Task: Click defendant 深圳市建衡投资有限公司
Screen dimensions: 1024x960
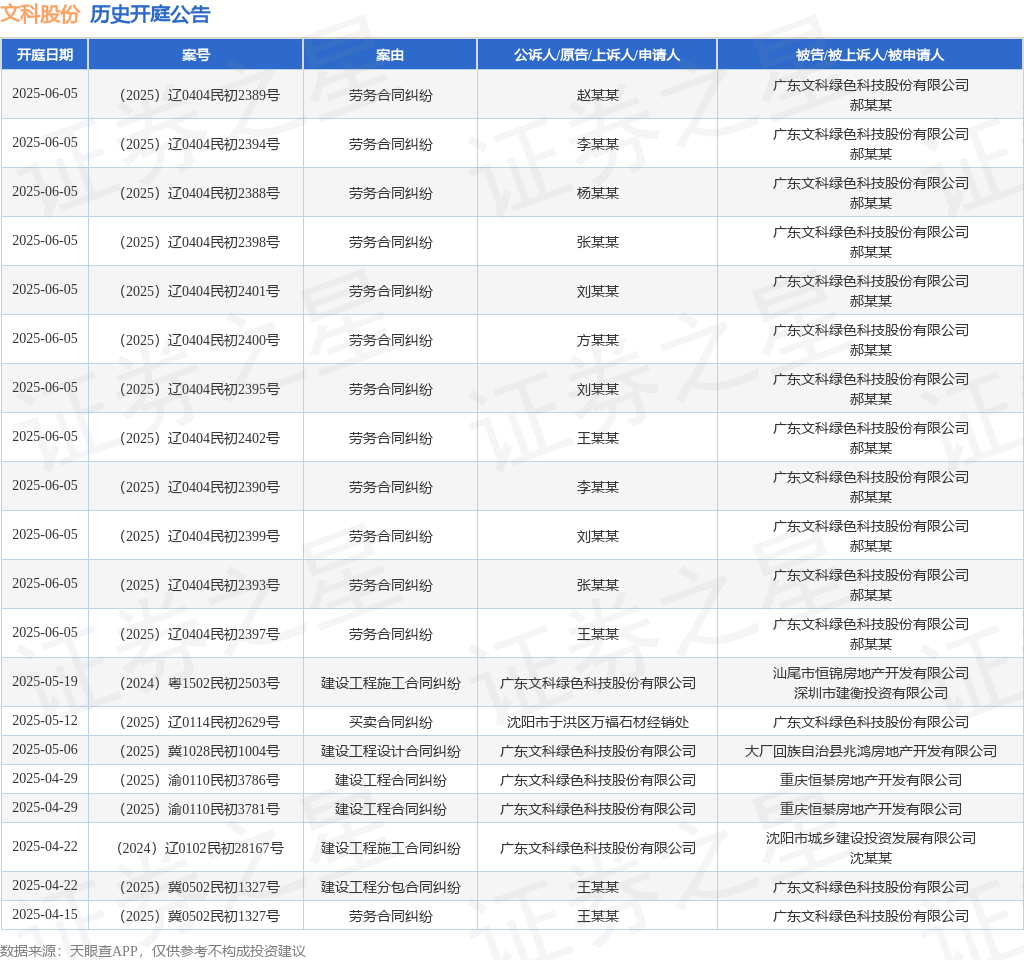Action: (871, 693)
